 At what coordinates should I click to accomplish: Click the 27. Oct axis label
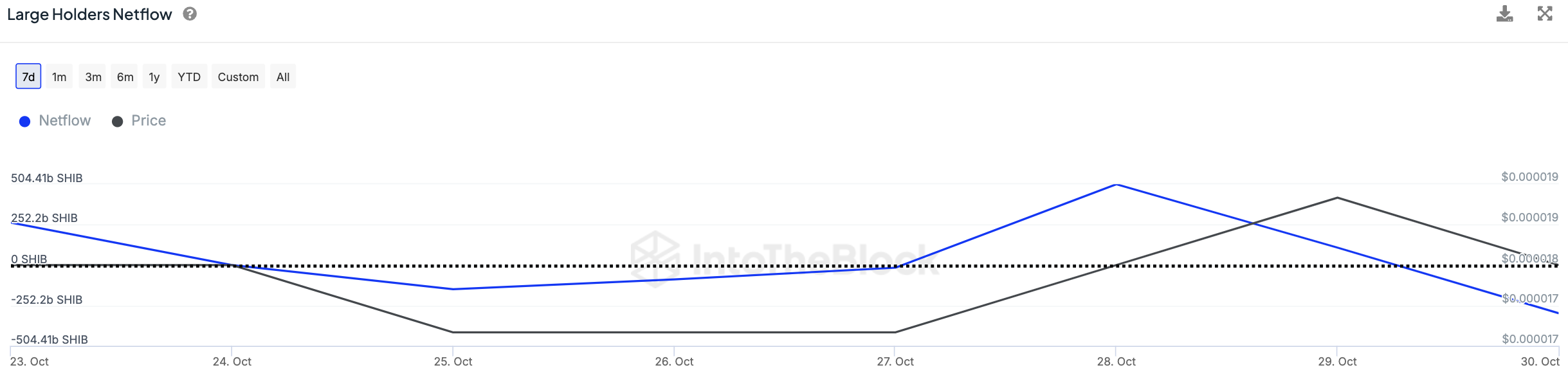(895, 362)
